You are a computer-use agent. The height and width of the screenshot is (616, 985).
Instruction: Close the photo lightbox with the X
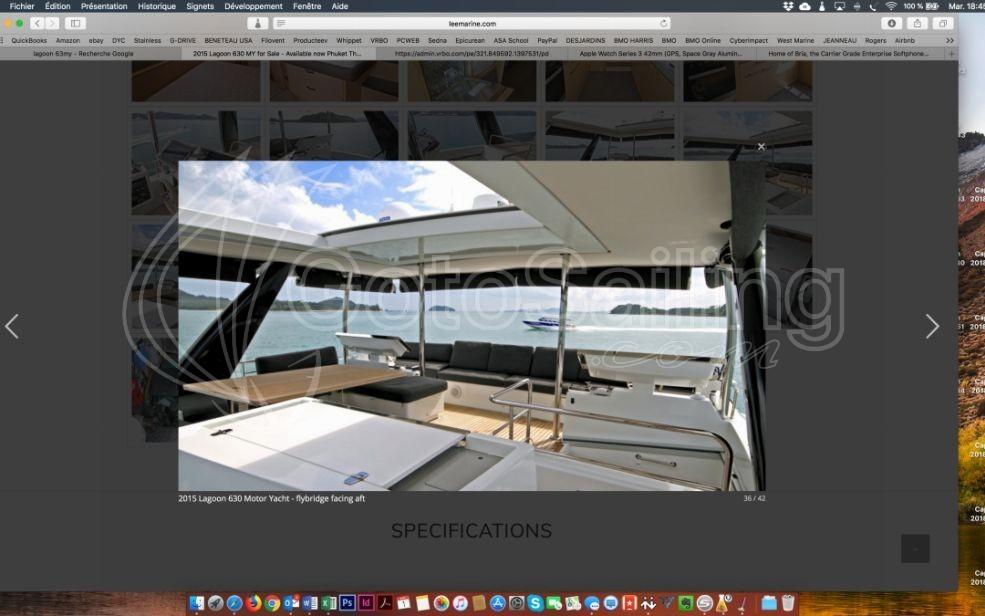(x=761, y=147)
